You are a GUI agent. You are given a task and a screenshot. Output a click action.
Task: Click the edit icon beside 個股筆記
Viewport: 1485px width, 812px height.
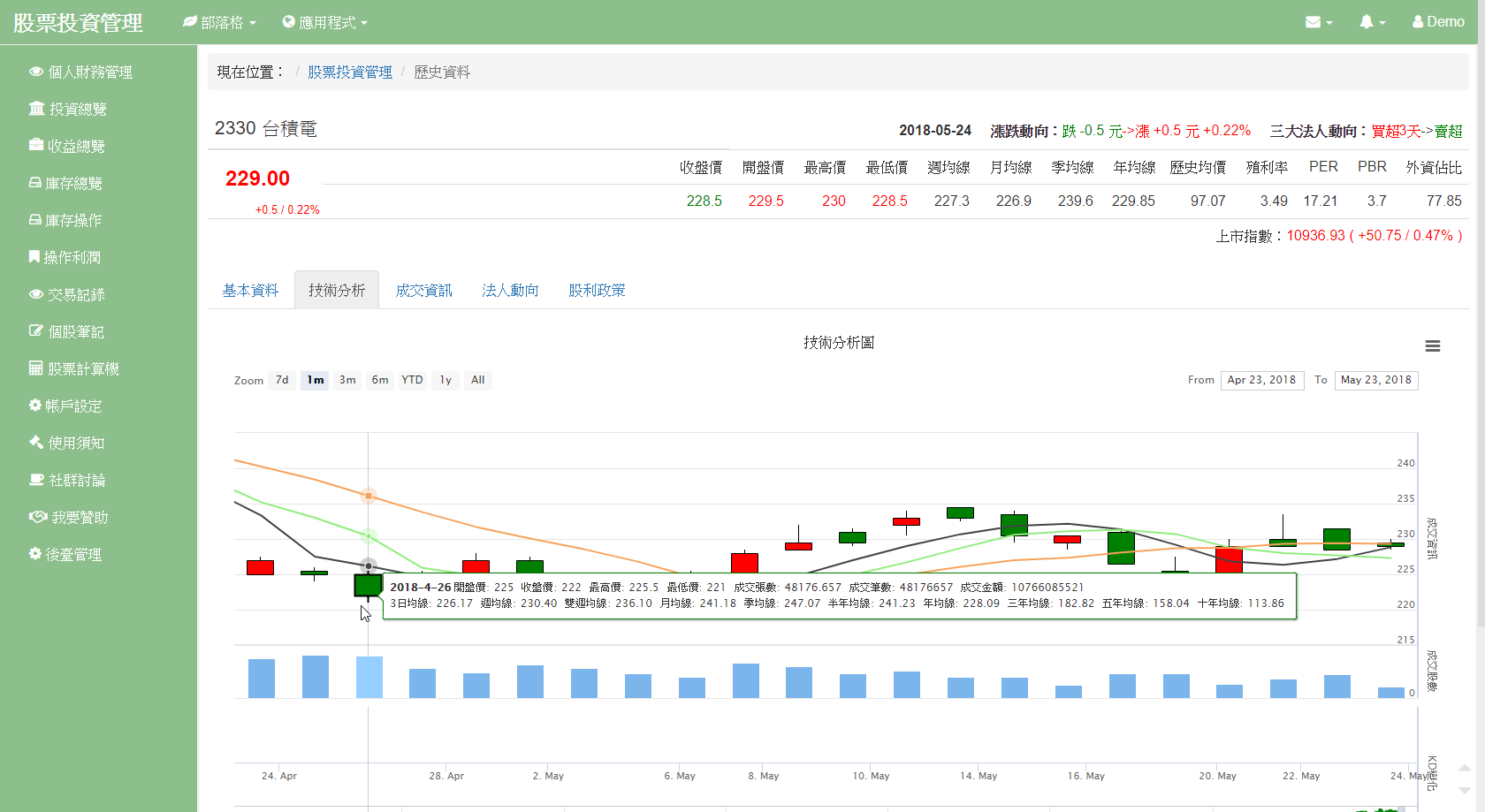click(36, 331)
